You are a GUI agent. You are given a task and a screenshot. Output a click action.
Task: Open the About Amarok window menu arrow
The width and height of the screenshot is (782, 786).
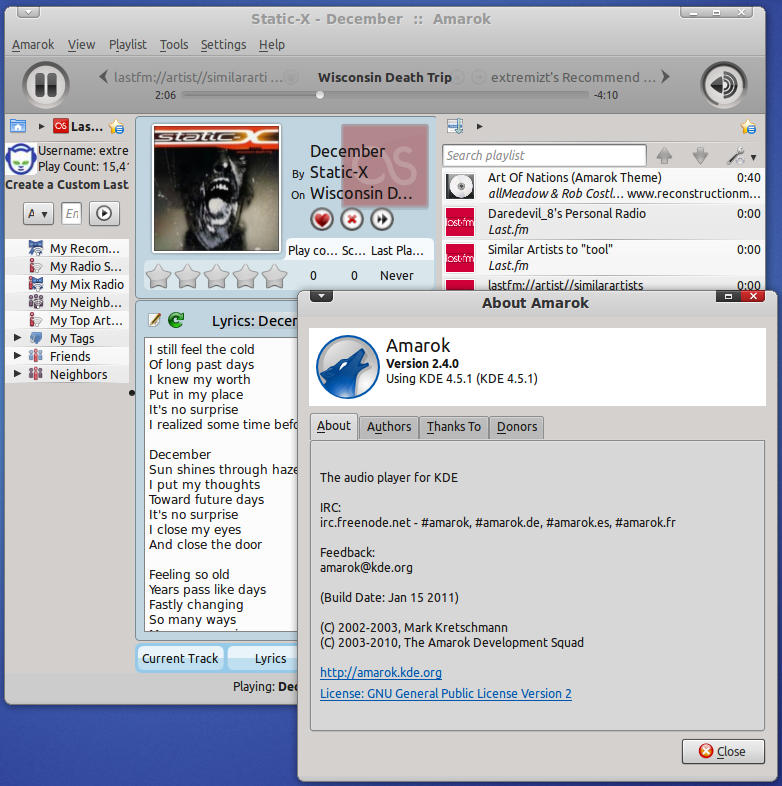click(321, 296)
